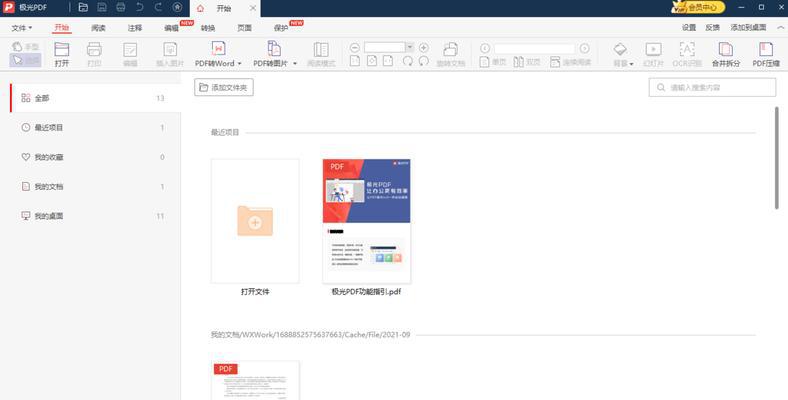
Task: Open the 文件 (File) dropdown menu
Action: 22,28
